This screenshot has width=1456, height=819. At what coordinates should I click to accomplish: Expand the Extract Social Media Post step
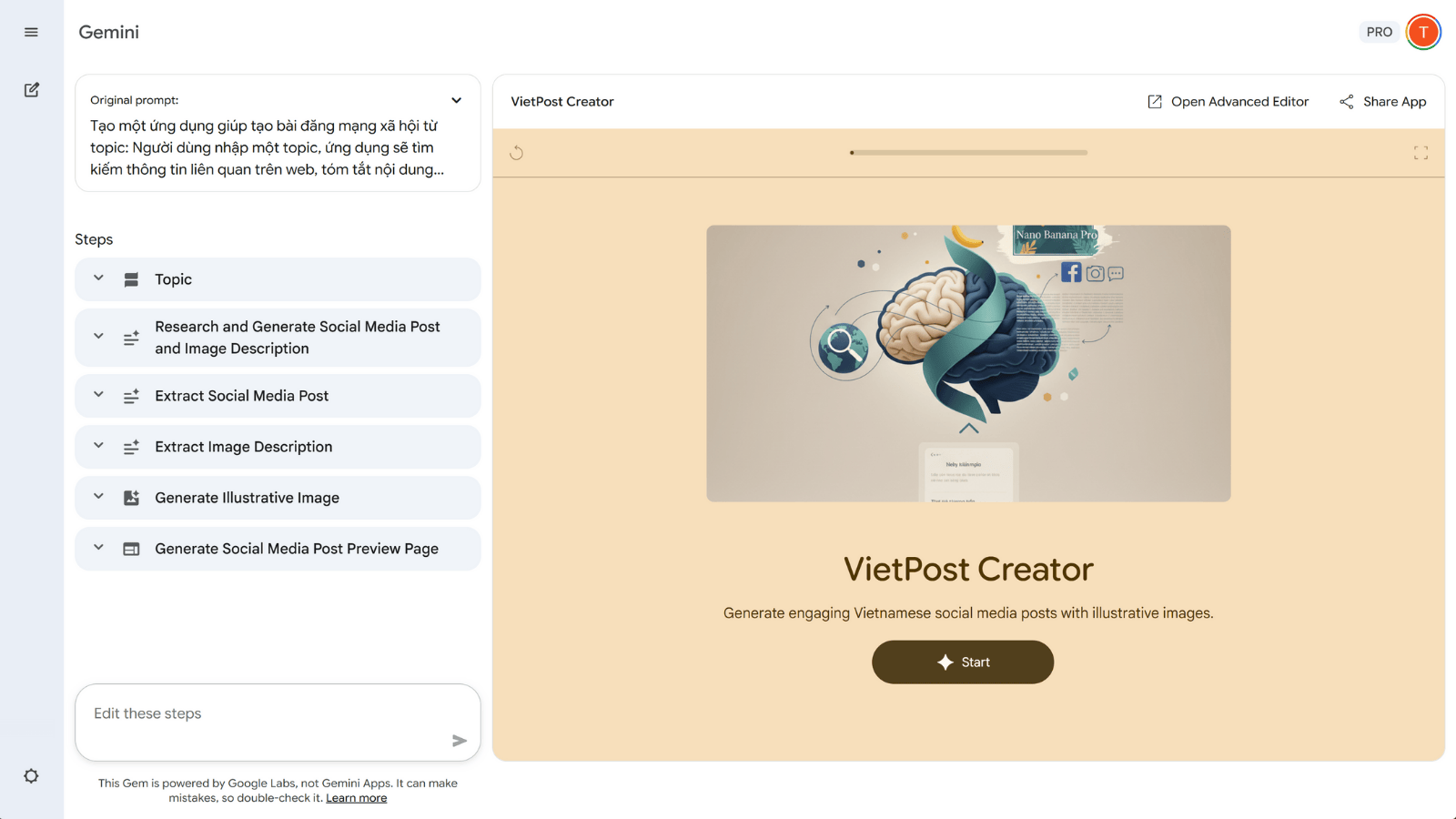(x=98, y=395)
